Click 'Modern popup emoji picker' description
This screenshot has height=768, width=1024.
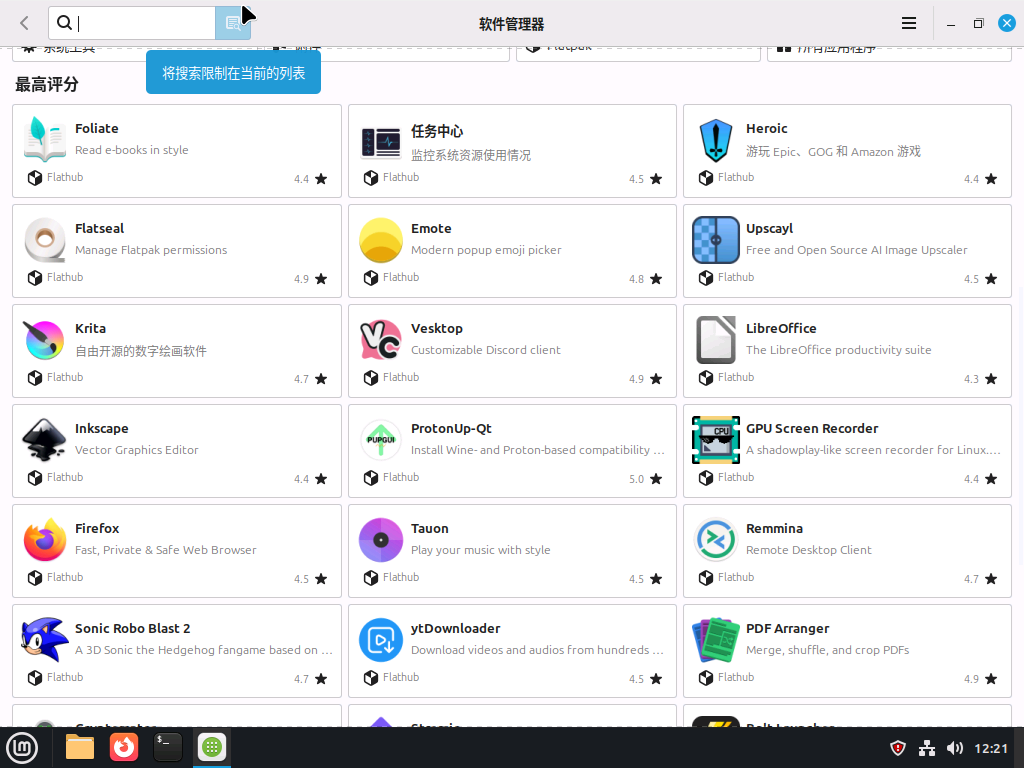pyautogui.click(x=486, y=250)
